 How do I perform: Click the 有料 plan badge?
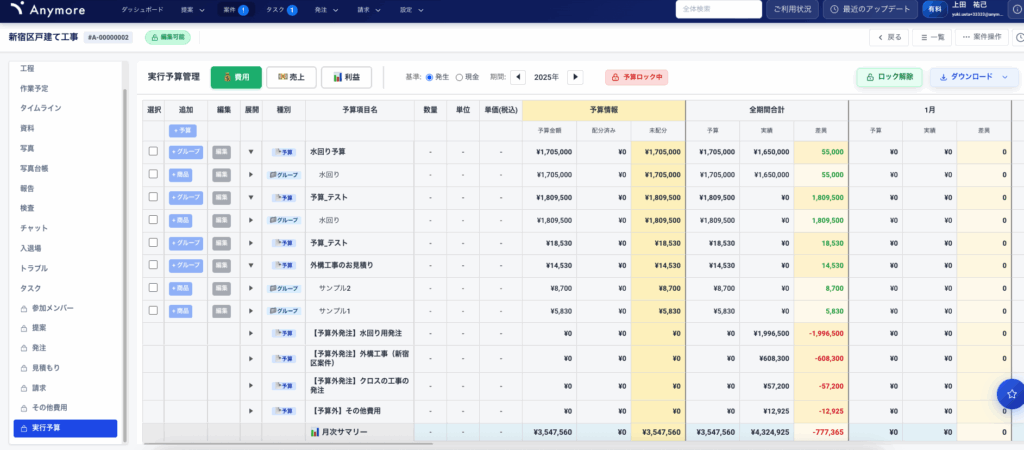(935, 9)
